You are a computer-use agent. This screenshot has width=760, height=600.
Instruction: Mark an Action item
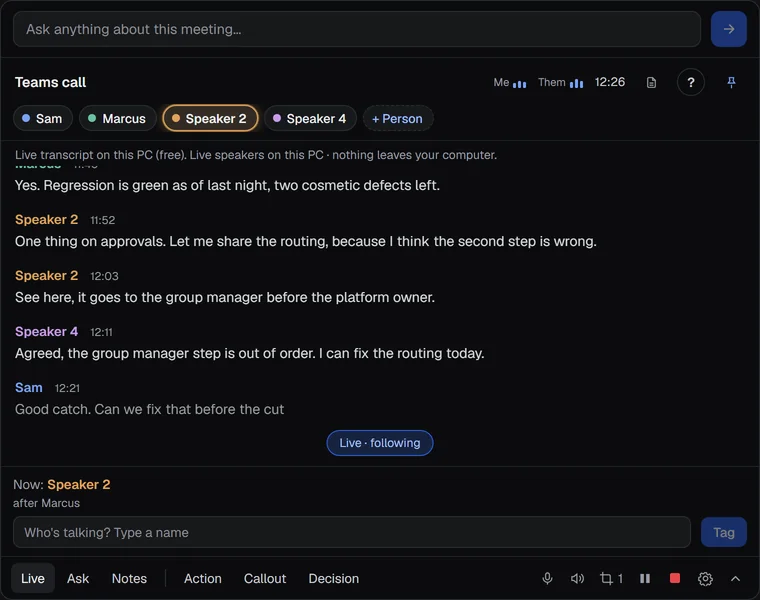(203, 578)
